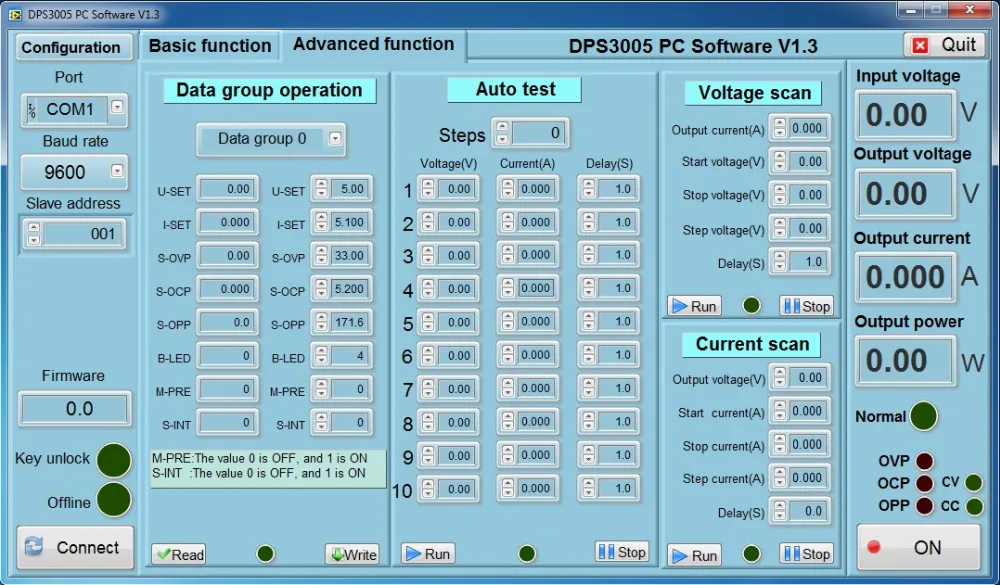Switch to the Basic function tab

[209, 45]
